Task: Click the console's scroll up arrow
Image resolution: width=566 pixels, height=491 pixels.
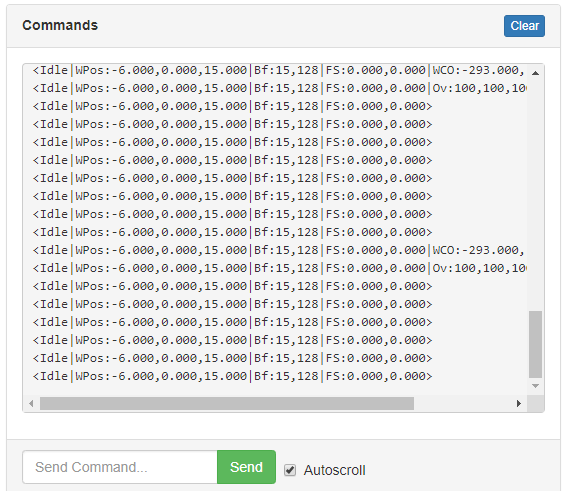Action: point(536,73)
